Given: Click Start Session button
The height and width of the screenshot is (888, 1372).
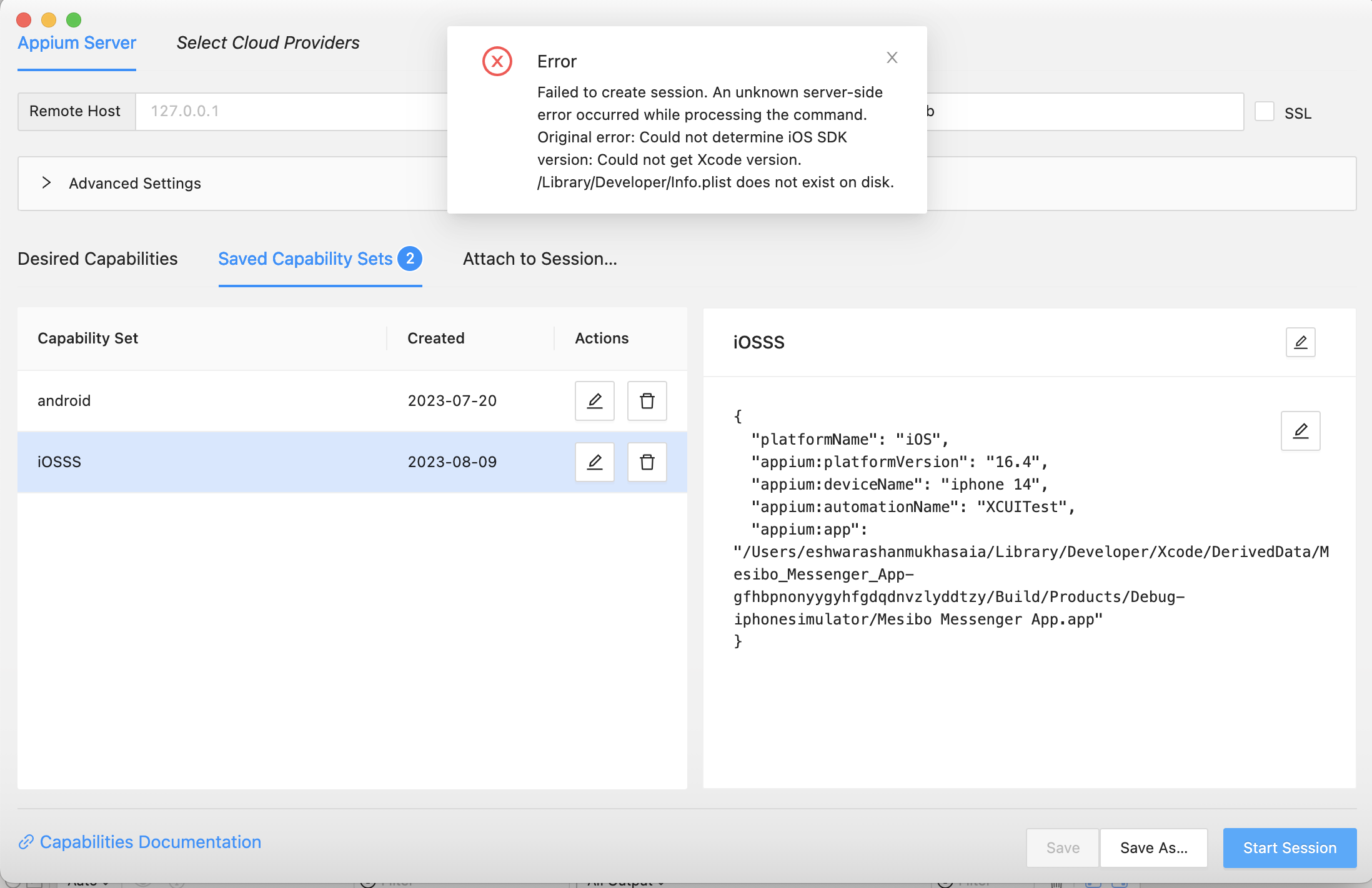Looking at the screenshot, I should coord(1289,847).
